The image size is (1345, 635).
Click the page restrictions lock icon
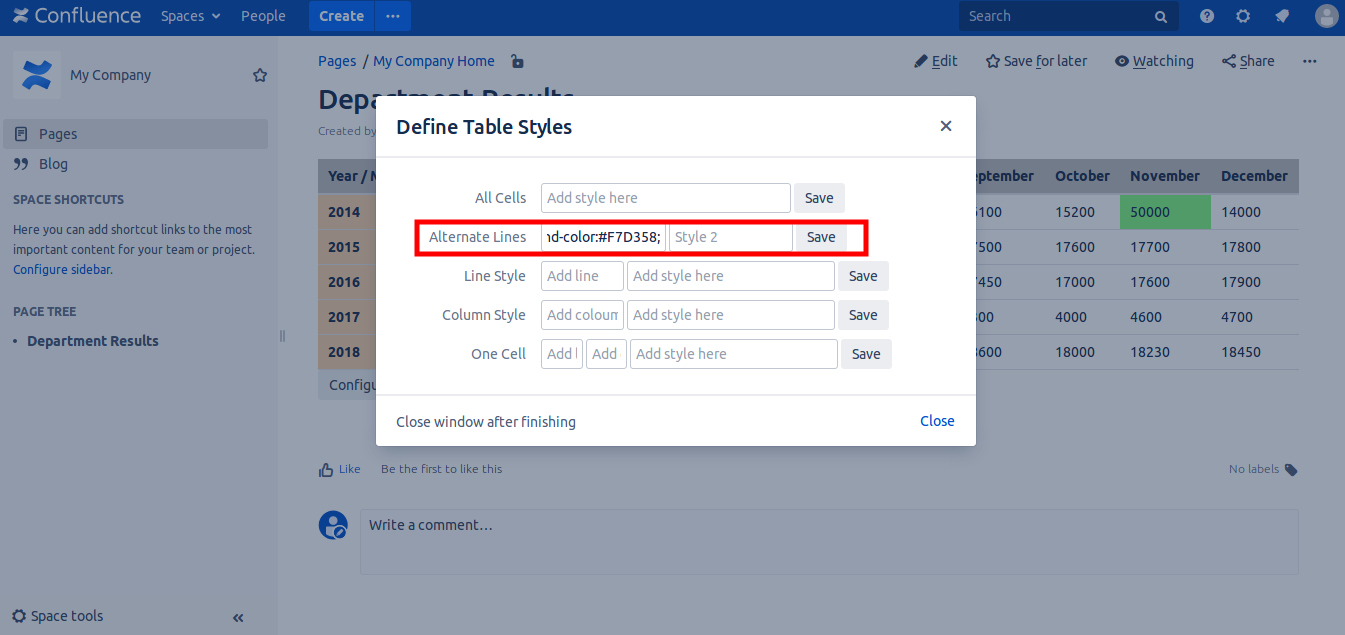(x=517, y=61)
